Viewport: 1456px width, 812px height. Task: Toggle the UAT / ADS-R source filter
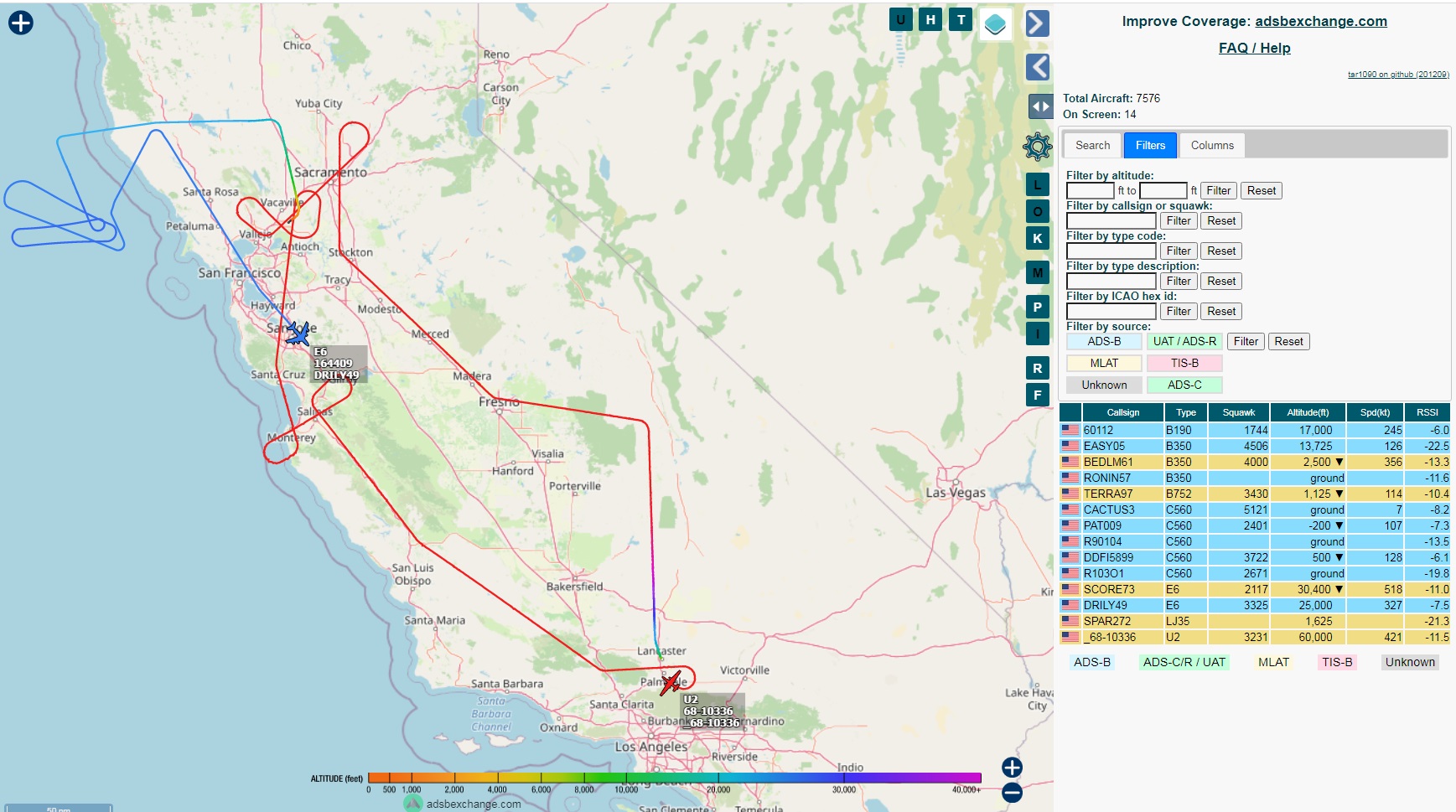coord(1184,341)
